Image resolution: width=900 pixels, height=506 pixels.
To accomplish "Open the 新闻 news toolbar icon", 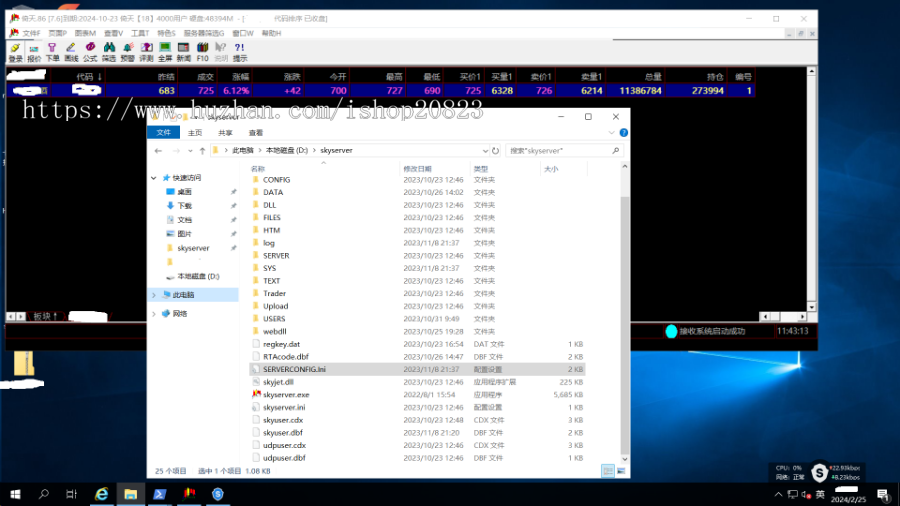I will coord(184,52).
